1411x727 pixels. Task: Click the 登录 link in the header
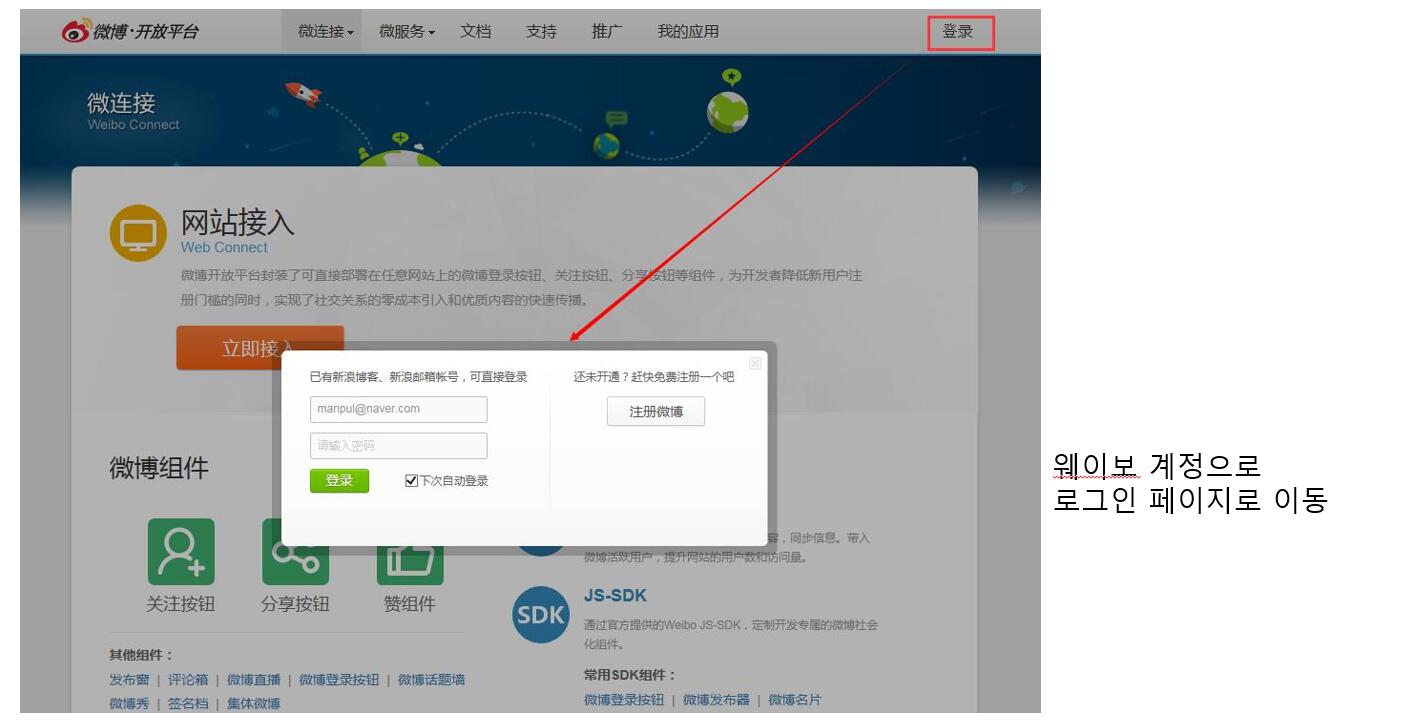pos(958,32)
